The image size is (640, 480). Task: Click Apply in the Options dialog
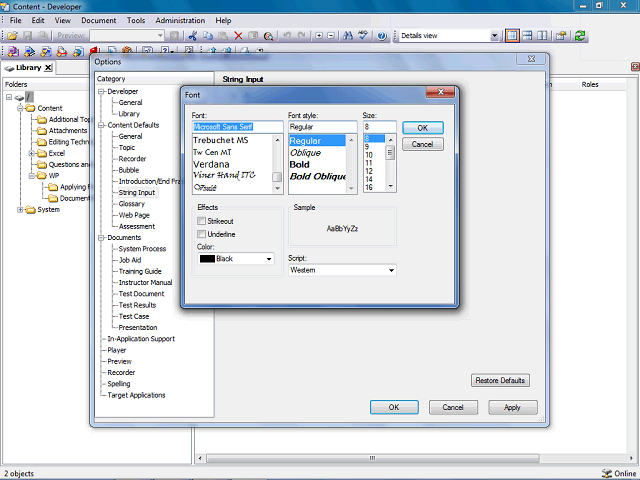513,407
